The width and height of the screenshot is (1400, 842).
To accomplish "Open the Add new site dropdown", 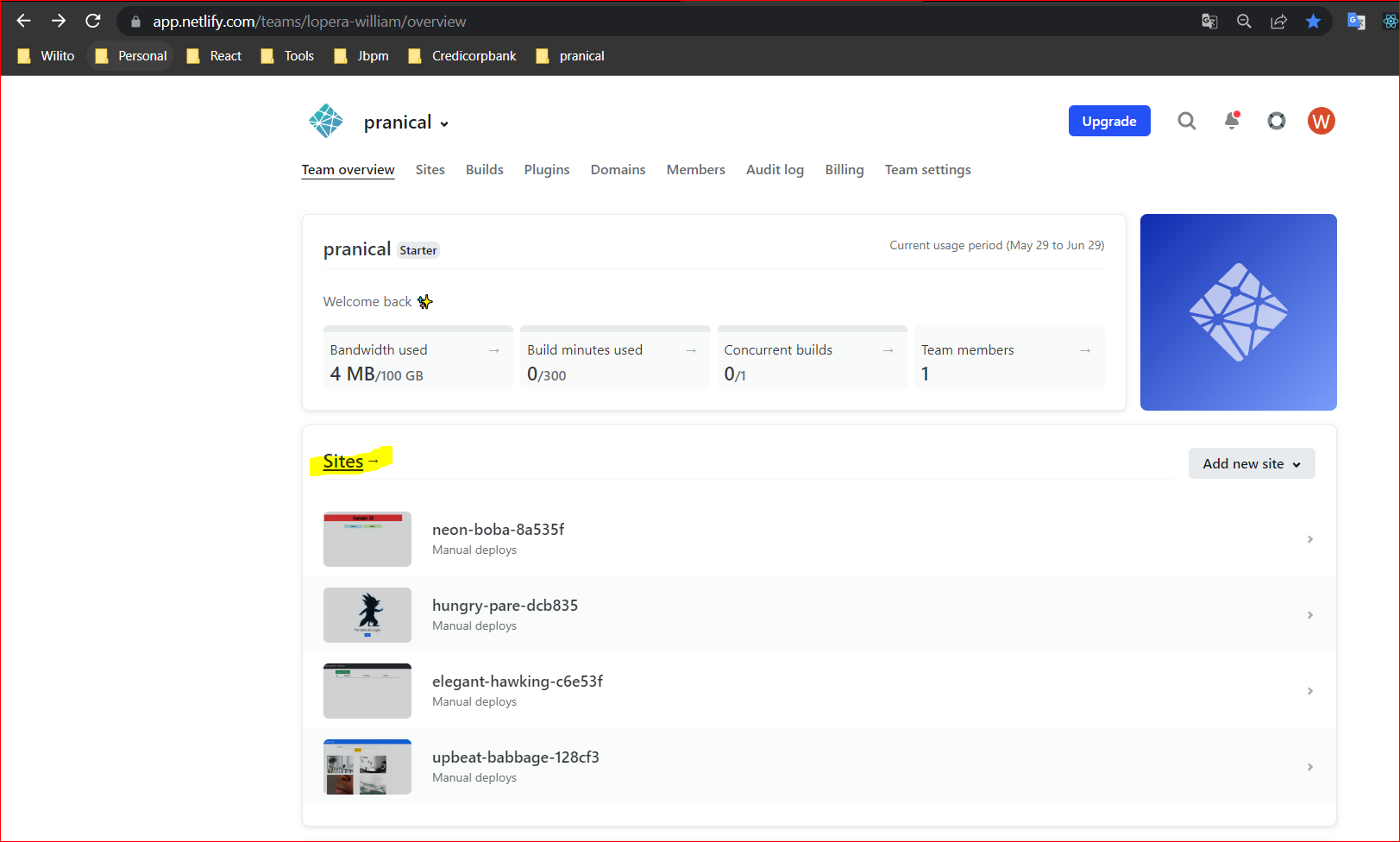I will pyautogui.click(x=1252, y=463).
